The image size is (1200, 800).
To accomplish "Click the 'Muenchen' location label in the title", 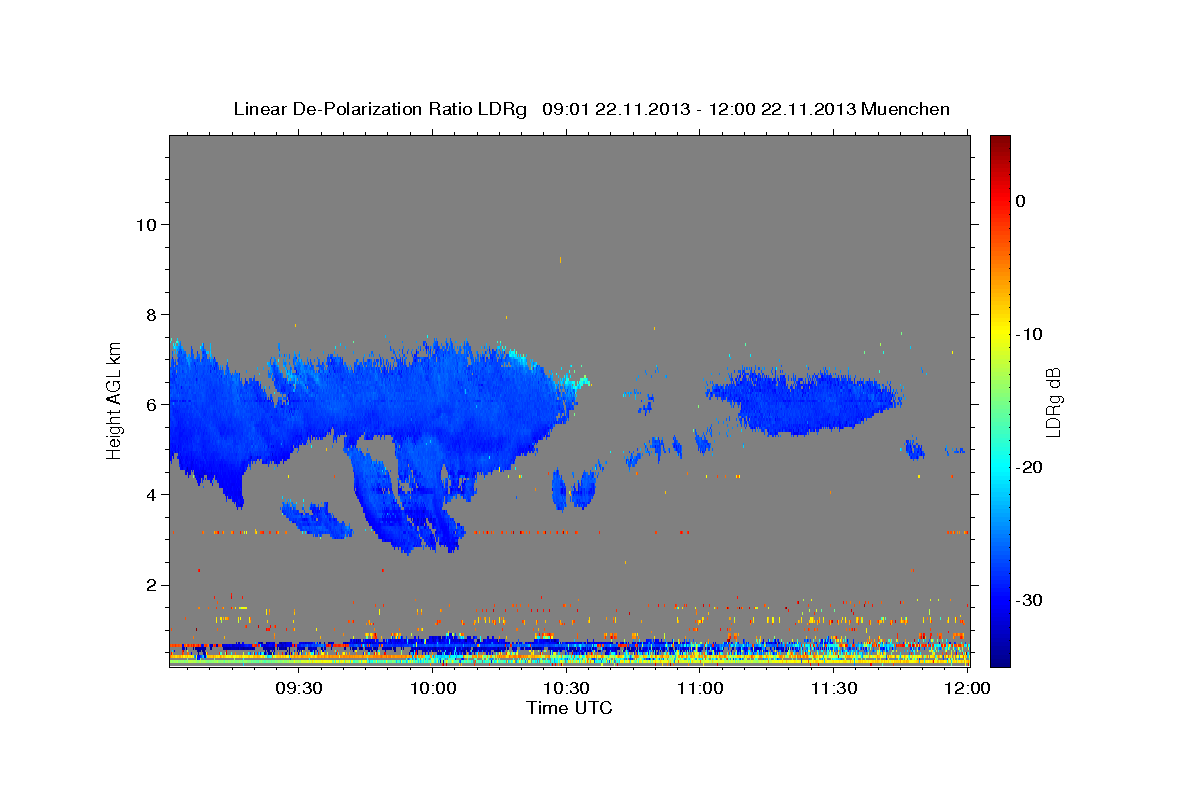I will pos(906,109).
